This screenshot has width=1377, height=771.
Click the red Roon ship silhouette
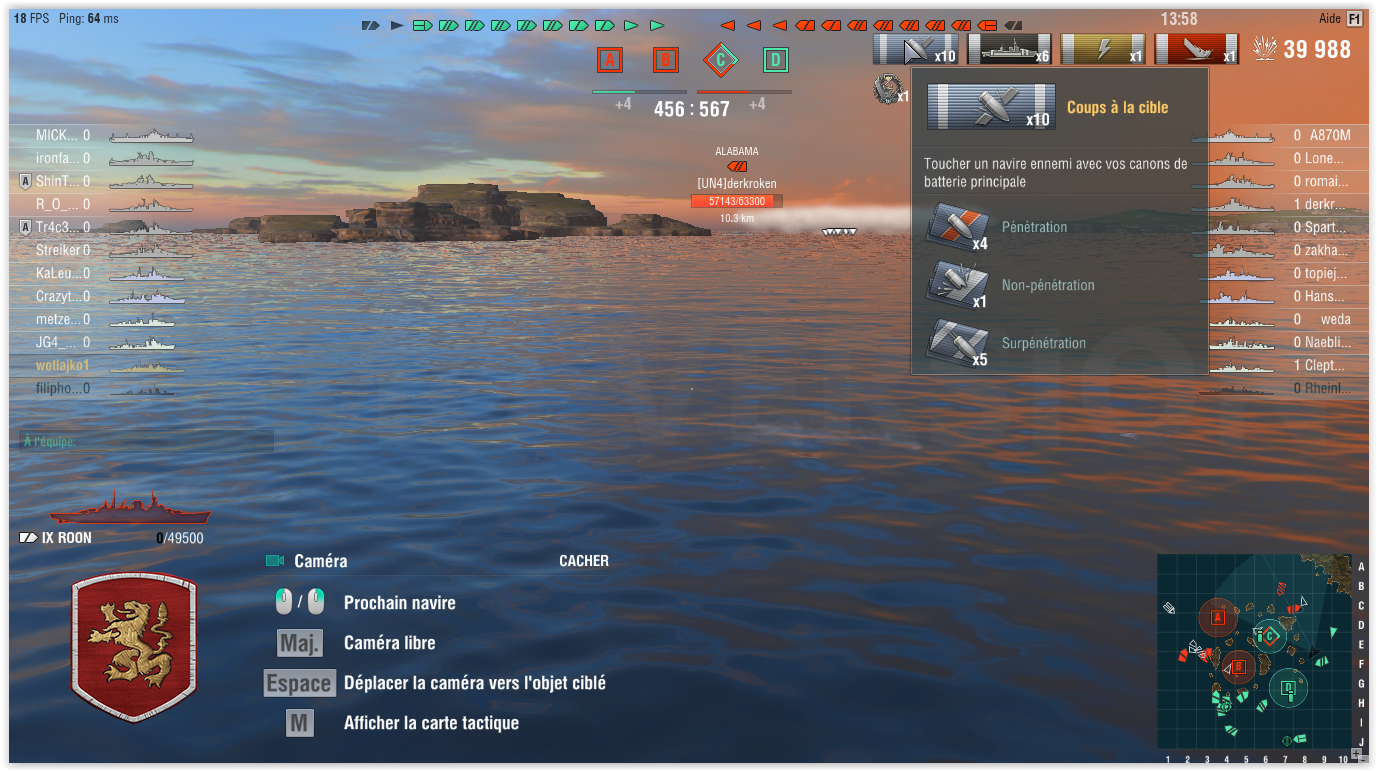[130, 509]
